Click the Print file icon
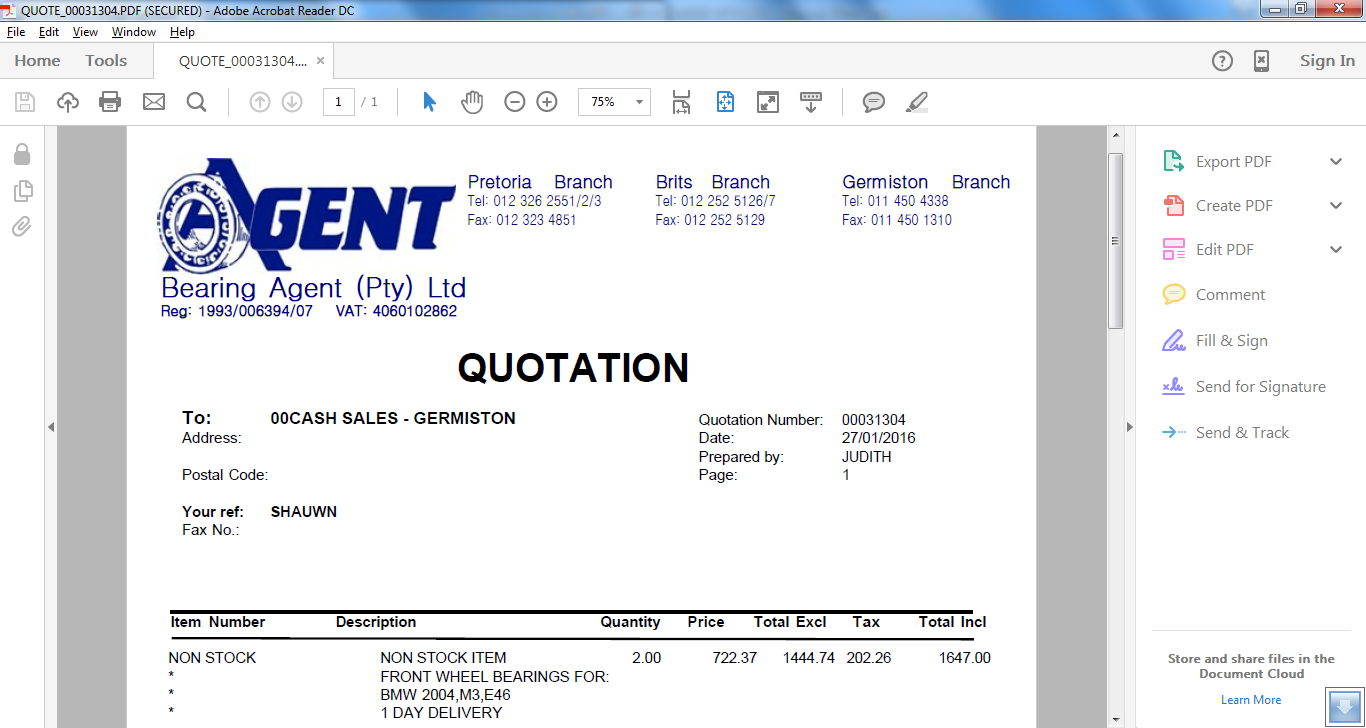The width and height of the screenshot is (1366, 728). pos(110,102)
